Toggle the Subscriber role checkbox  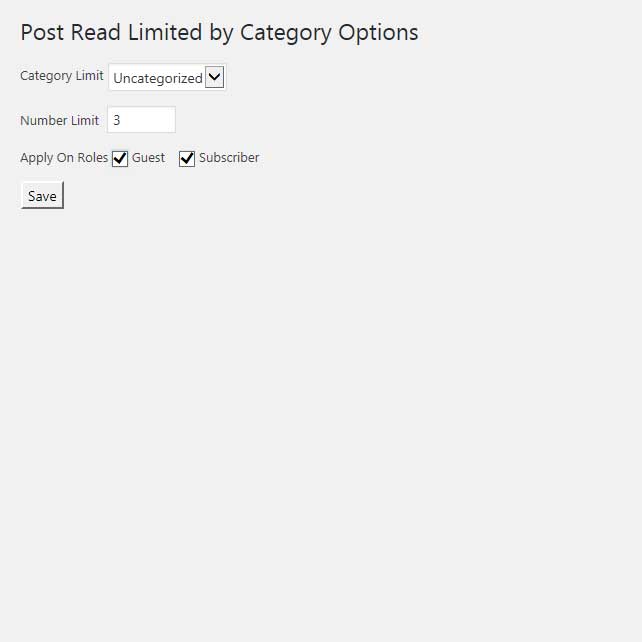click(x=187, y=158)
